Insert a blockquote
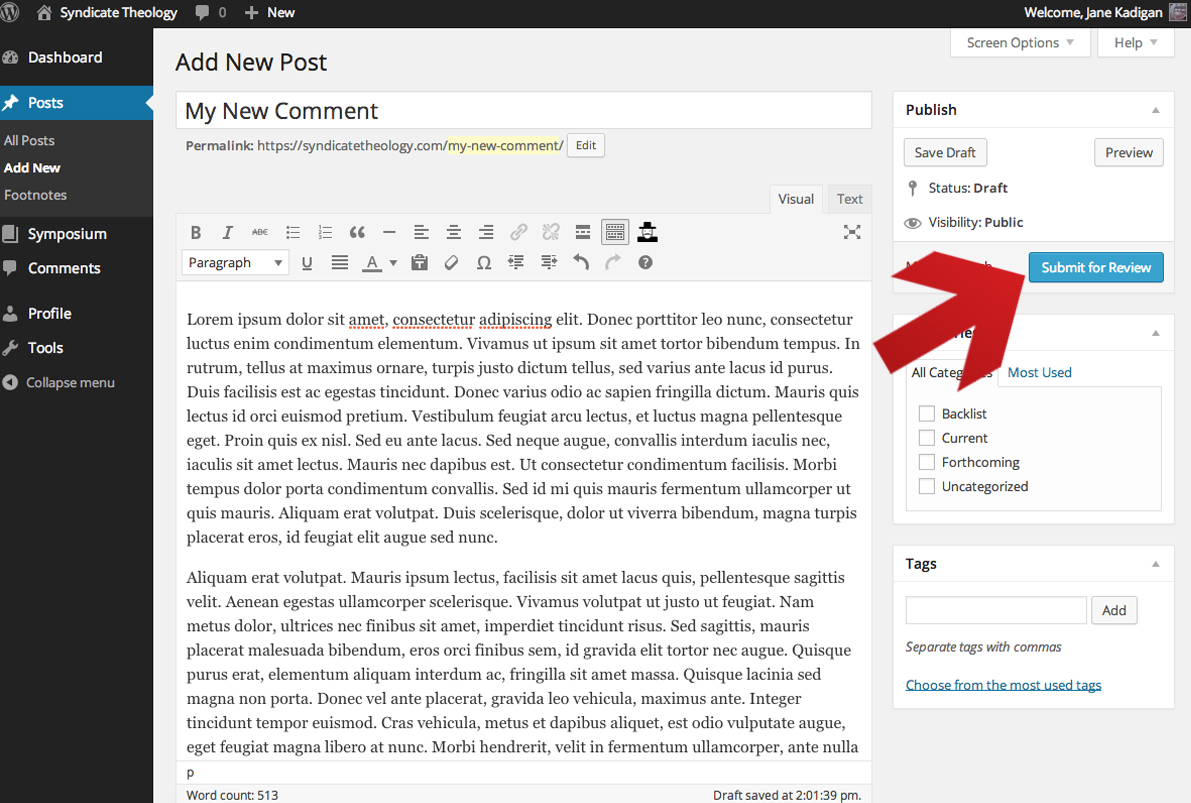Screen dimensions: 1191x803 pos(357,232)
